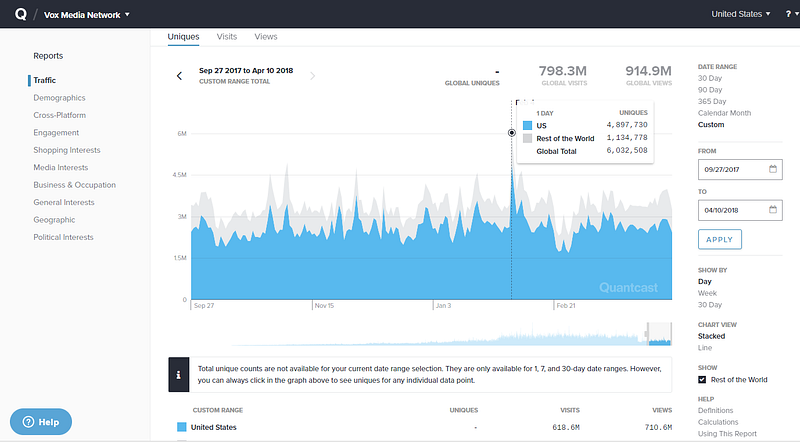Open the Definitions help link
The image size is (800, 442).
715,410
